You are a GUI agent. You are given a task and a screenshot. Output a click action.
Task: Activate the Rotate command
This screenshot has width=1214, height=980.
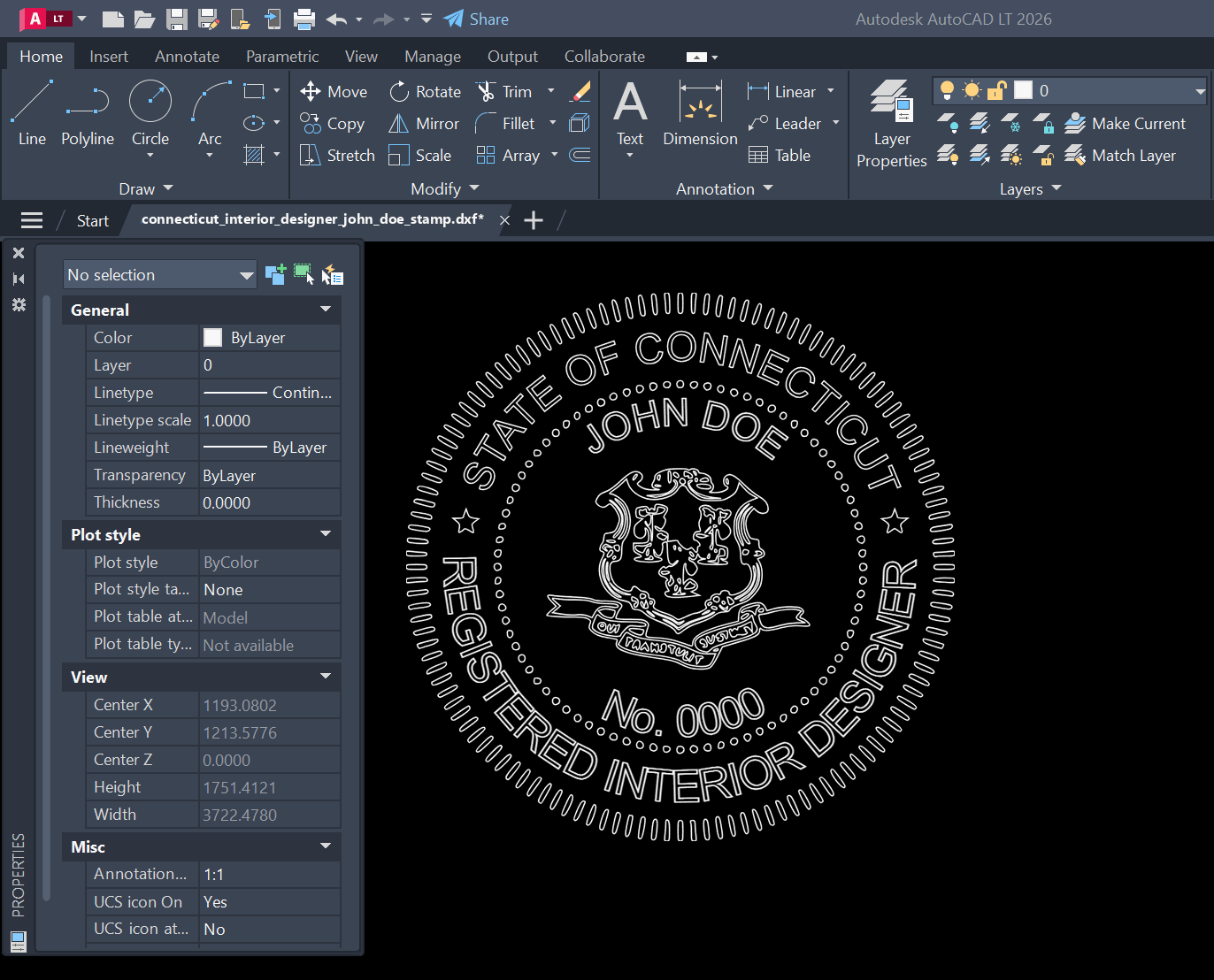(x=426, y=91)
